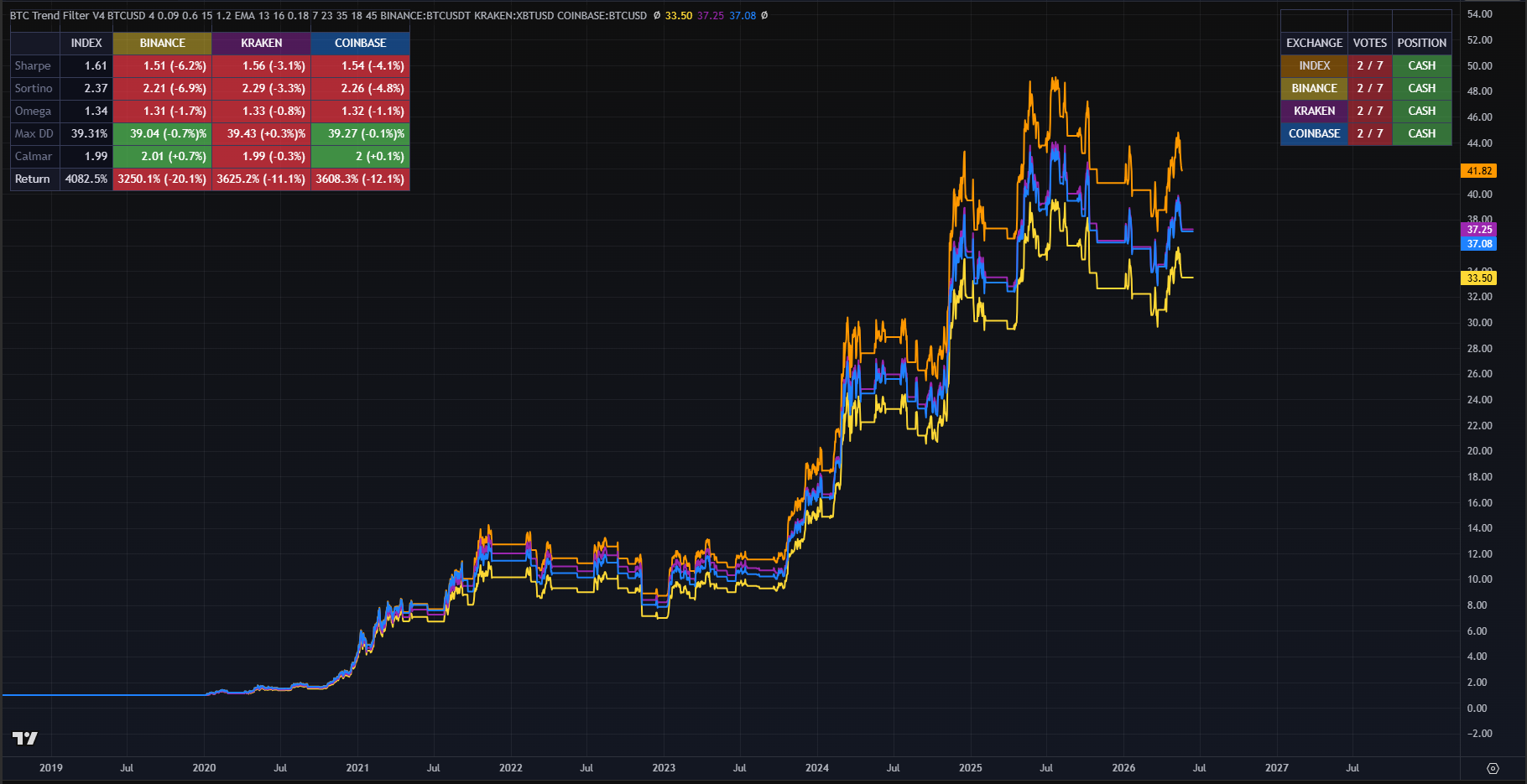Click the Kraken Omega cell 1.33 (-0.8%)
1527x784 pixels.
coord(262,111)
